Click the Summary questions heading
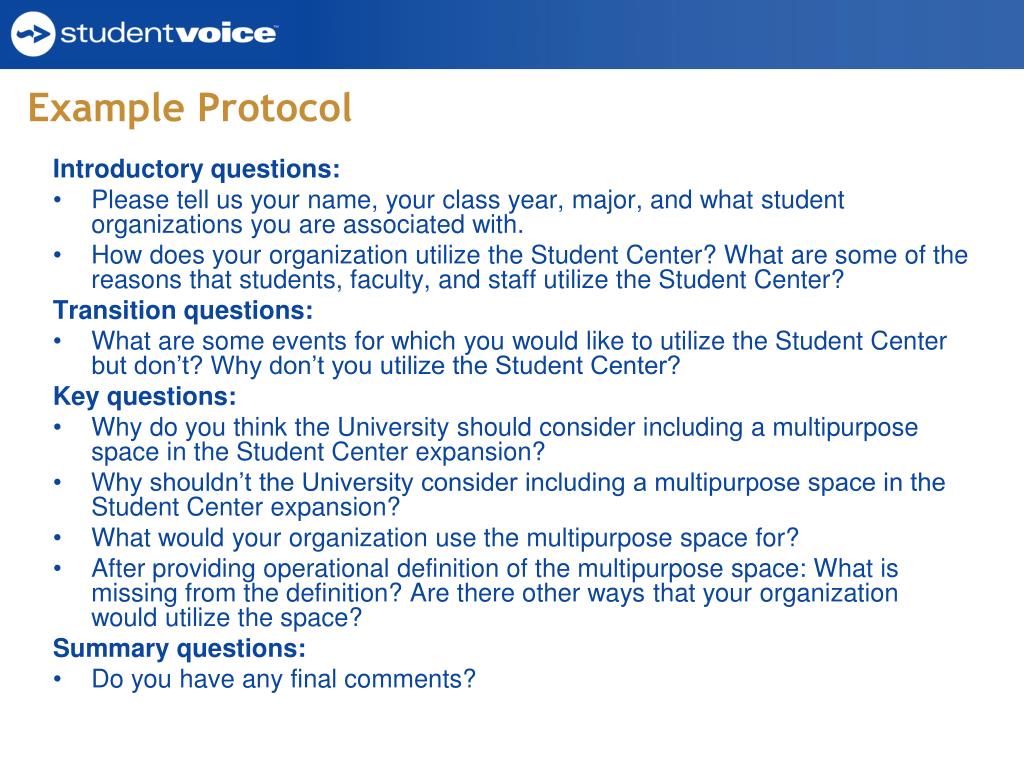 (179, 648)
